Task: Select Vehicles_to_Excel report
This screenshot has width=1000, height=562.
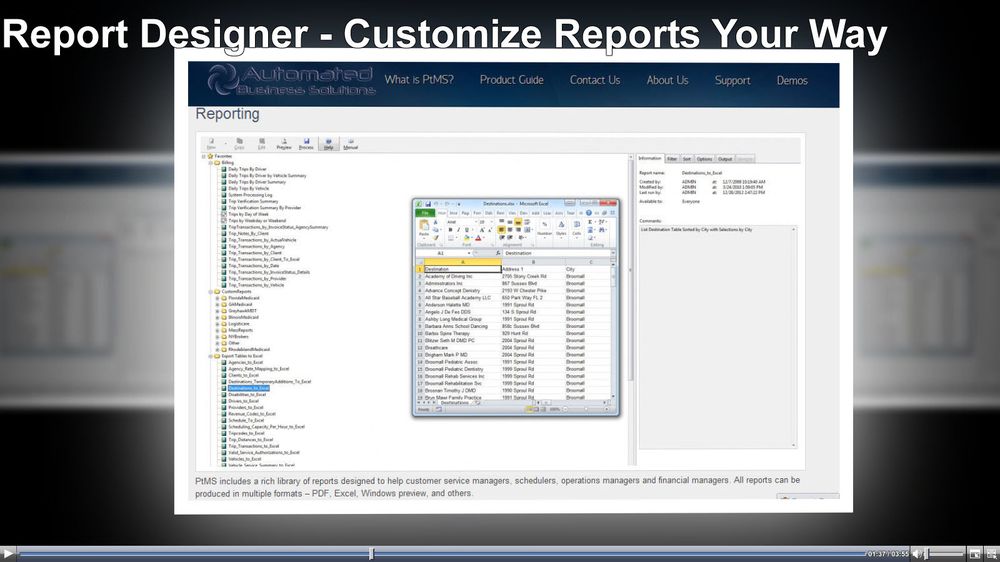Action: [x=245, y=459]
